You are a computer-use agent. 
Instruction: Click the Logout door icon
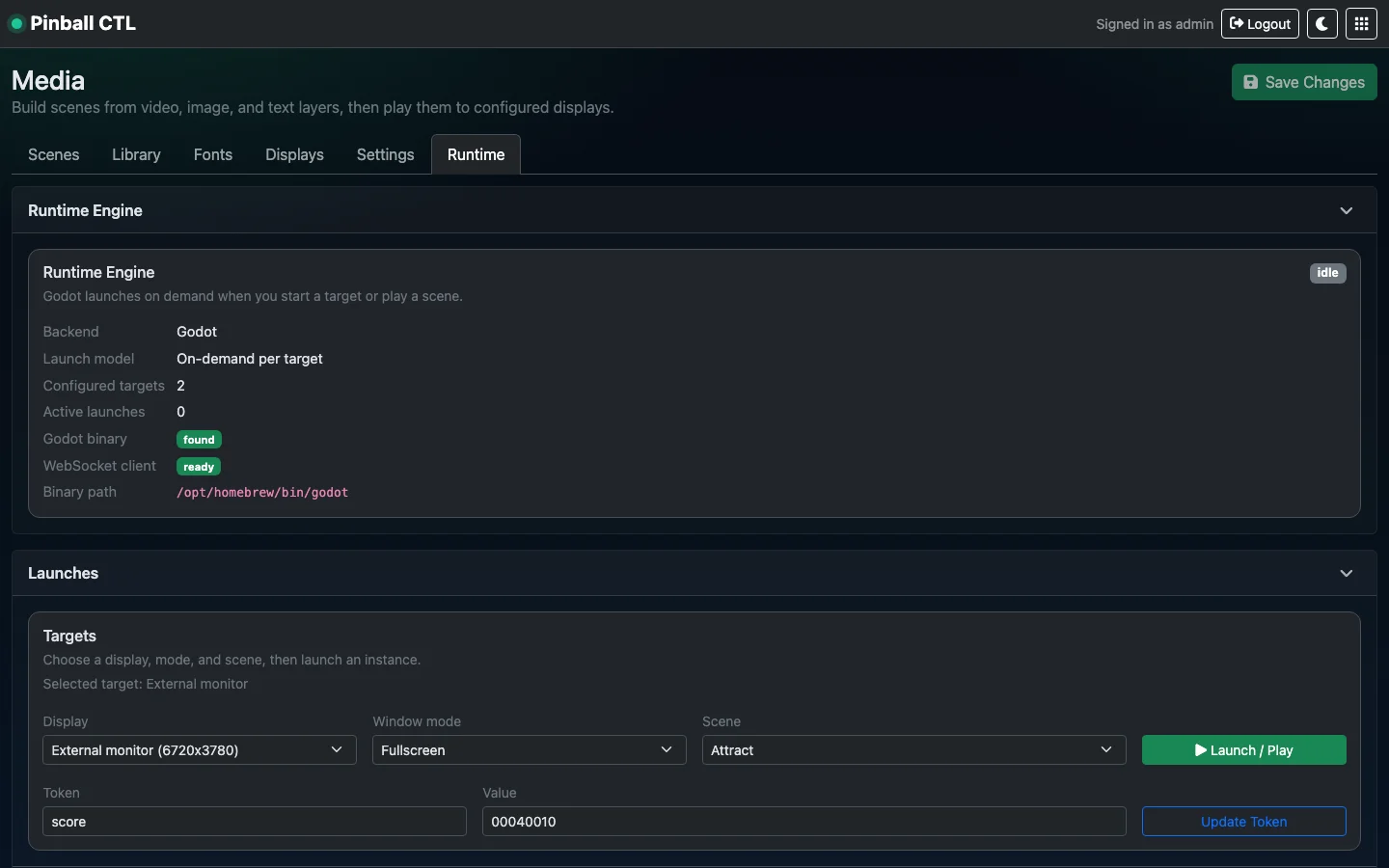point(1237,23)
